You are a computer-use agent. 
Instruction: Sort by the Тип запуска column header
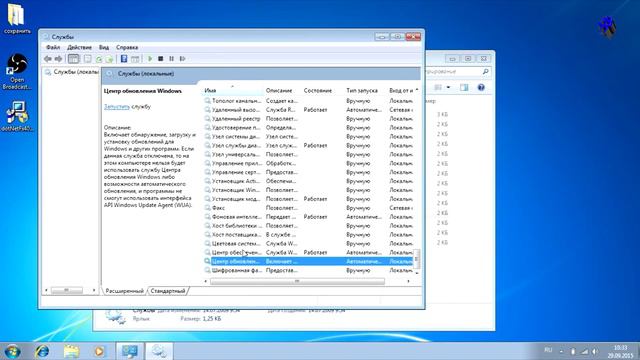click(365, 90)
